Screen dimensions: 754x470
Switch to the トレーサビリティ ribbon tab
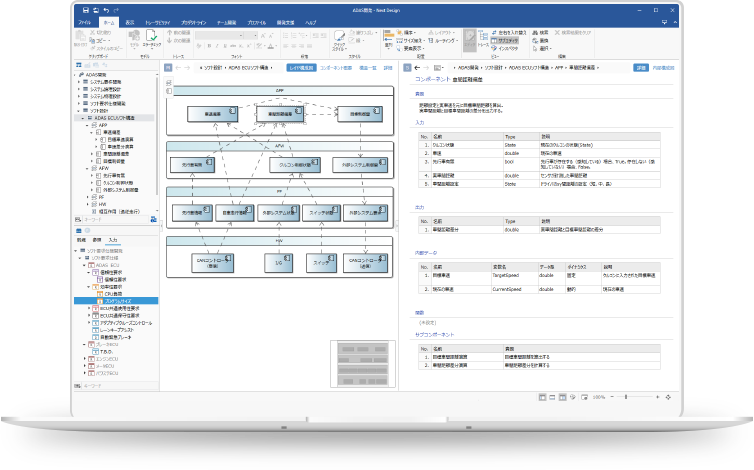click(158, 22)
